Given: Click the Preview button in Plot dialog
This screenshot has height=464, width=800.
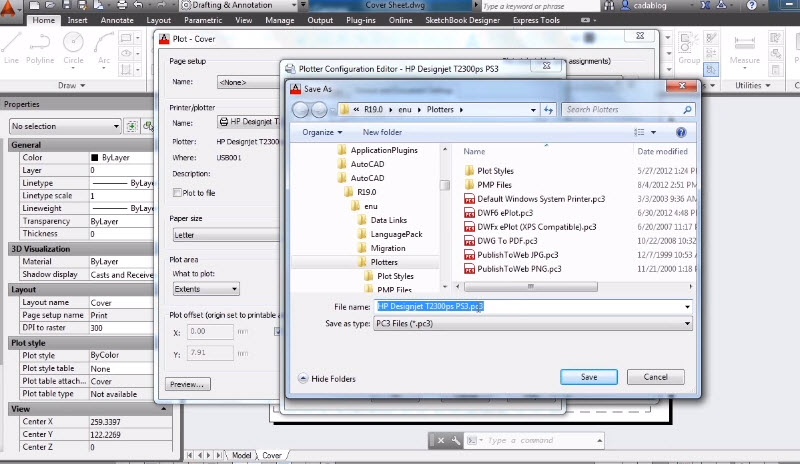Looking at the screenshot, I should [187, 384].
